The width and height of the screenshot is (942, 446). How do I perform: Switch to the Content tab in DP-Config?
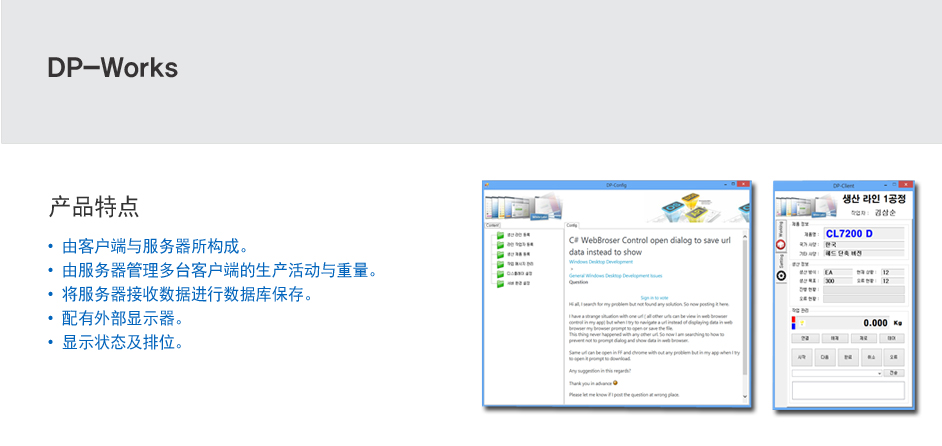[x=493, y=225]
